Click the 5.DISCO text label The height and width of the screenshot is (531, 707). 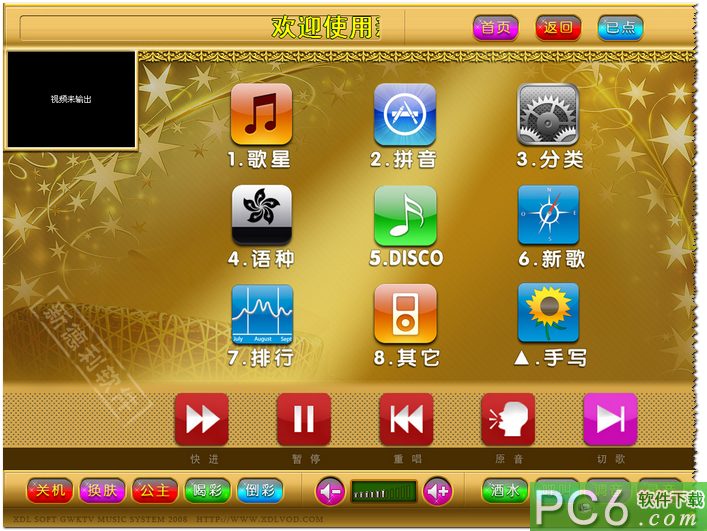click(x=406, y=258)
